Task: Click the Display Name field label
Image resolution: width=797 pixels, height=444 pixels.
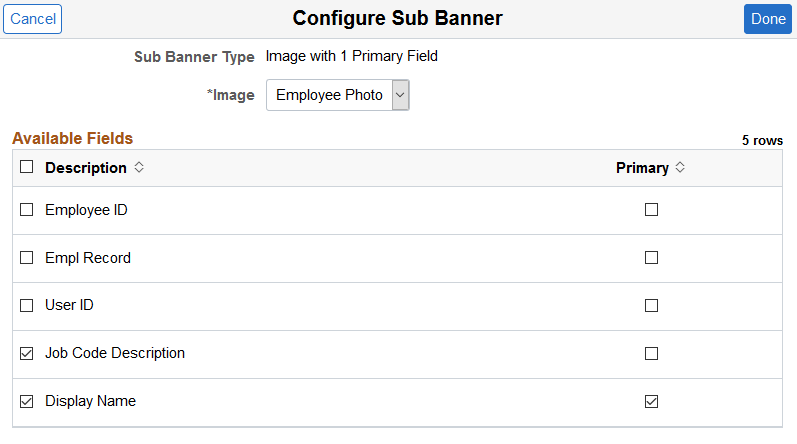Action: tap(90, 401)
